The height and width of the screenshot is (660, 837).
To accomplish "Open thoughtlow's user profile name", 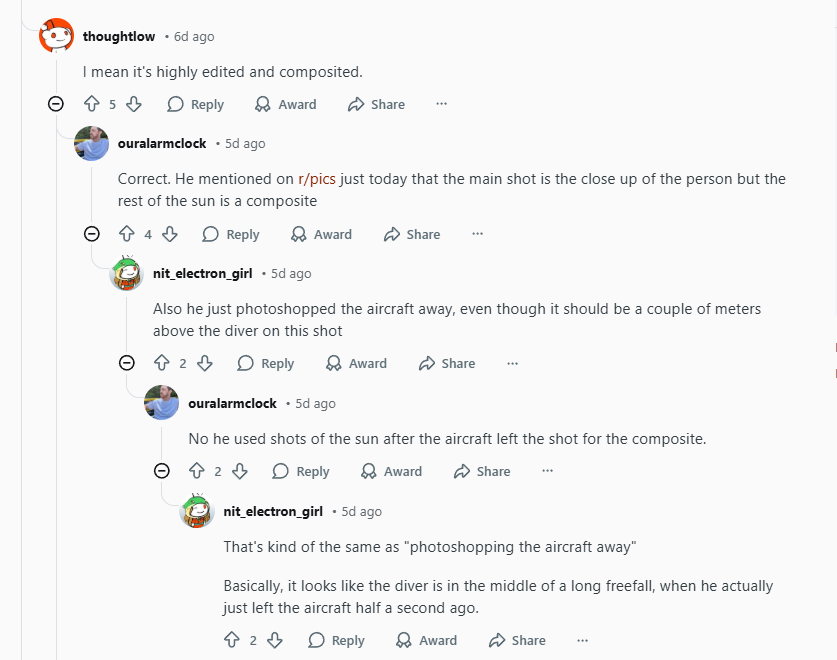I will click(119, 36).
